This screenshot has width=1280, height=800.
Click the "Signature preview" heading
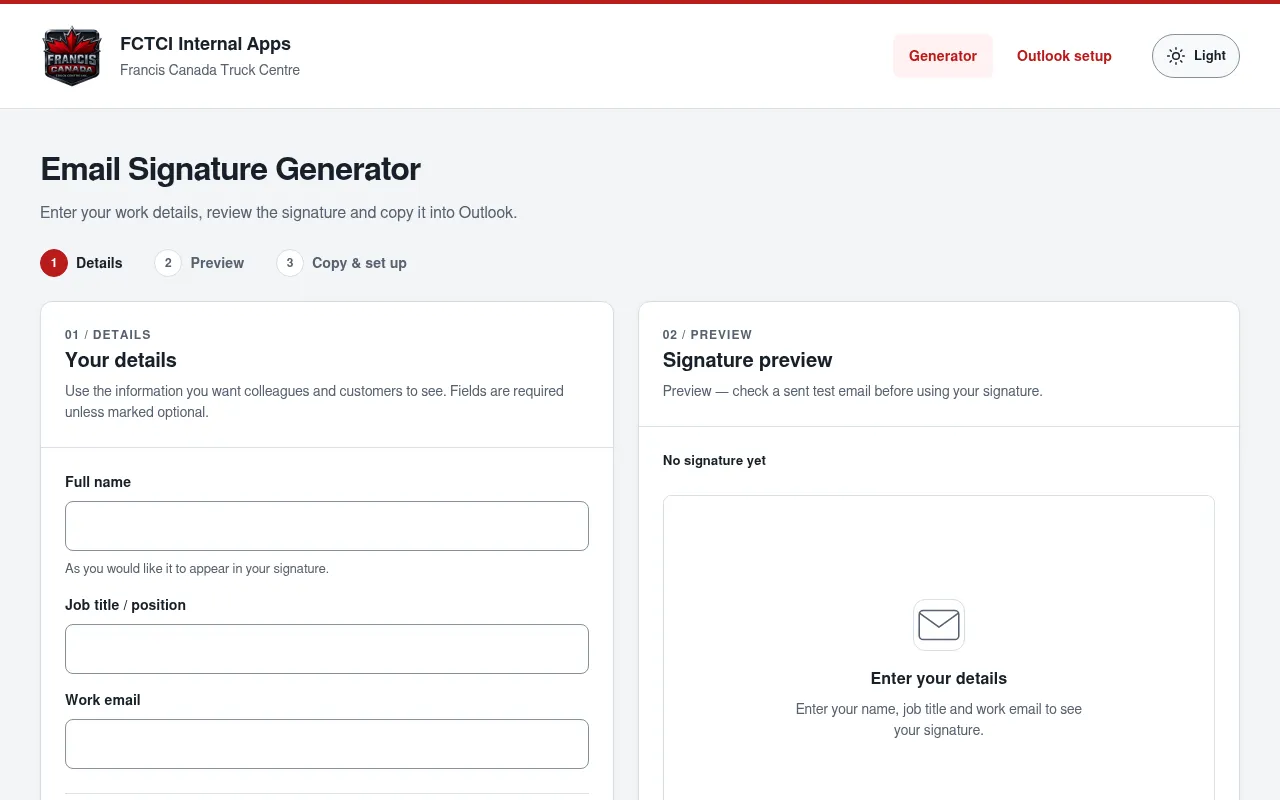[747, 360]
